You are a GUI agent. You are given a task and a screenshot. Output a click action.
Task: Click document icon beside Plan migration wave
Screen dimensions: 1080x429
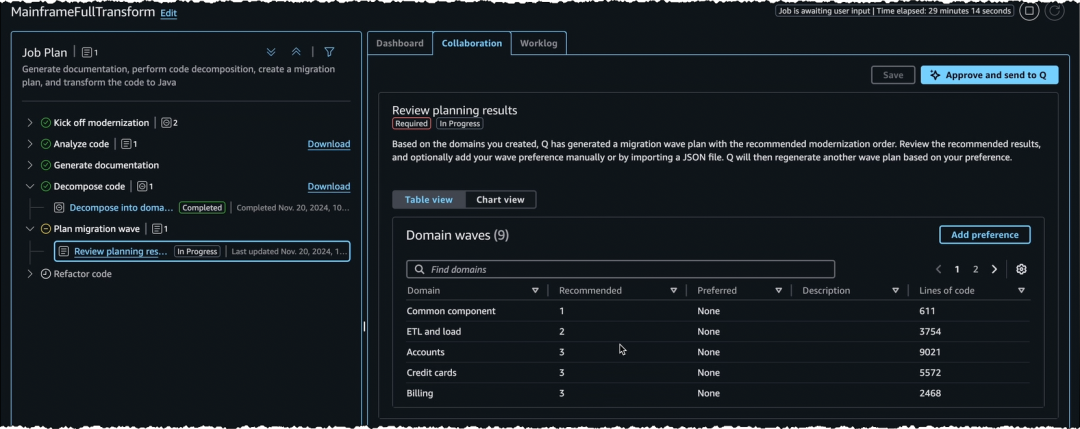click(x=156, y=229)
